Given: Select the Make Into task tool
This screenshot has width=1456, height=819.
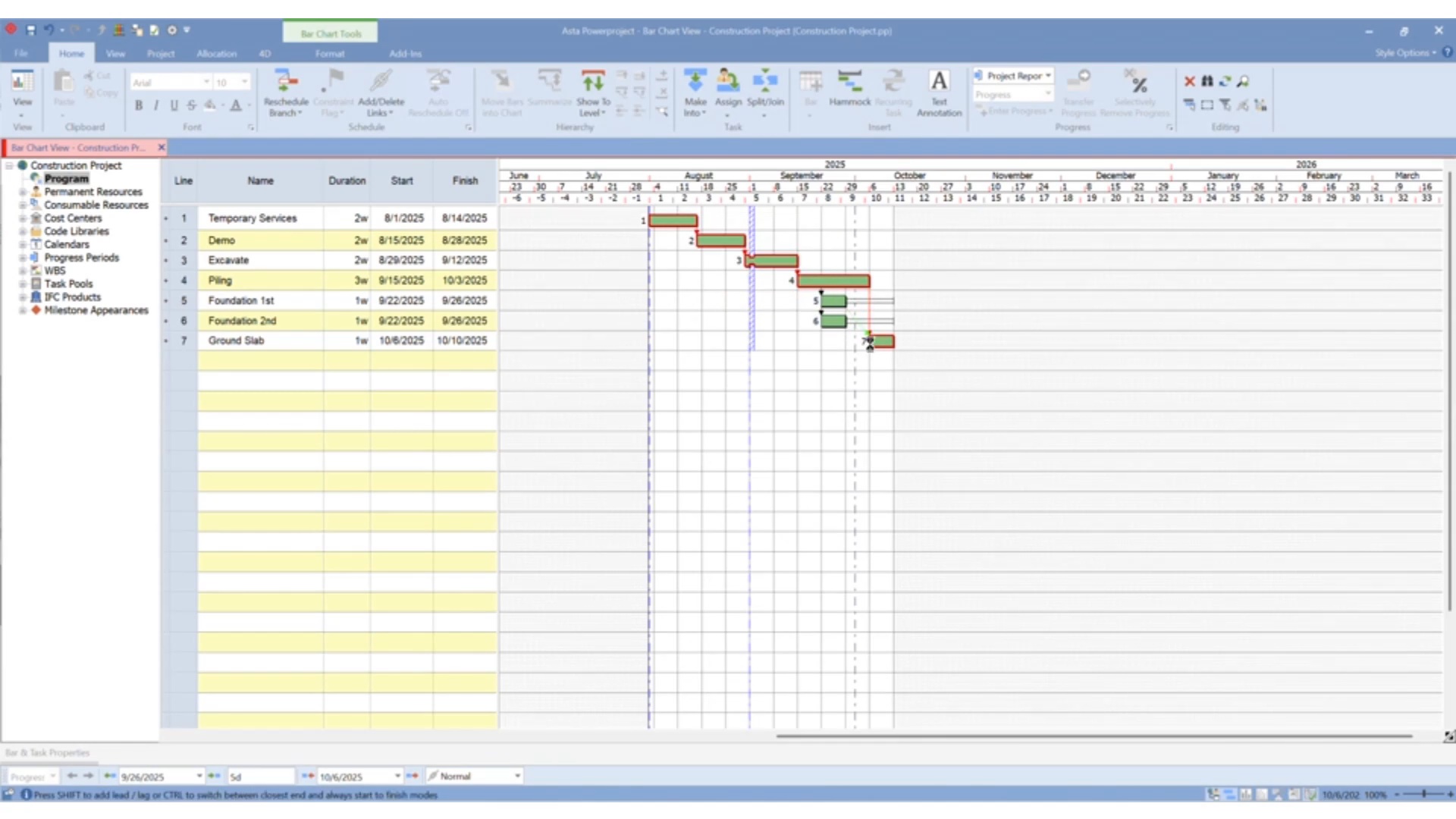Looking at the screenshot, I should coord(695,82).
